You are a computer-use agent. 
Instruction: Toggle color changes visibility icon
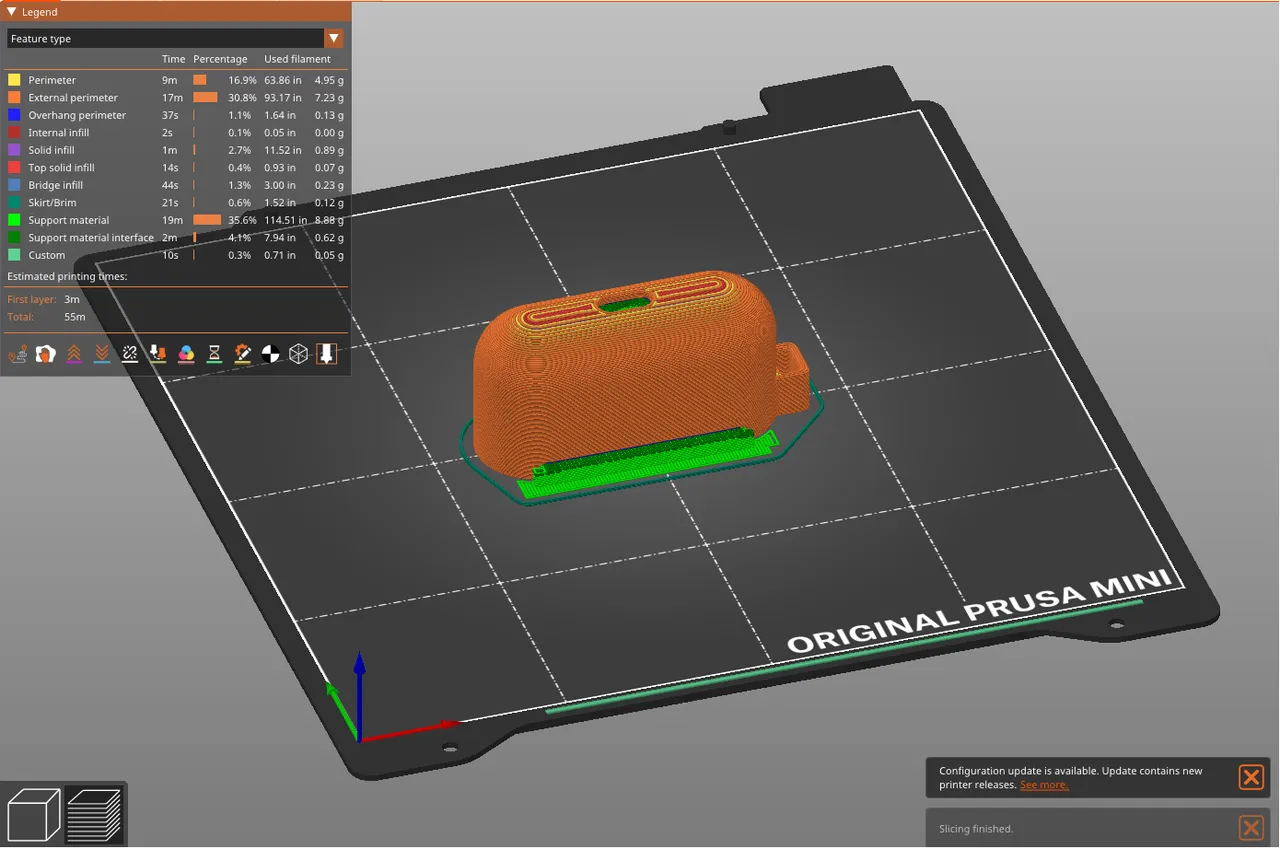coord(186,354)
